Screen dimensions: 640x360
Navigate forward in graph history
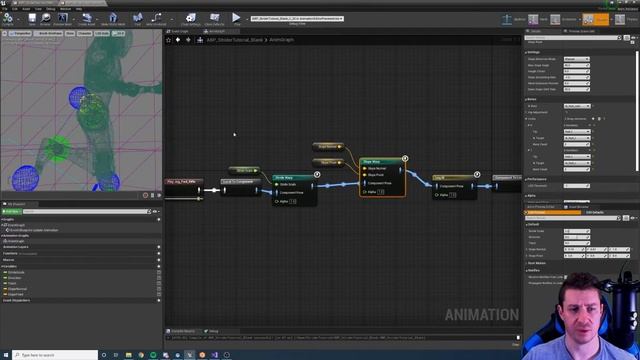(188, 40)
